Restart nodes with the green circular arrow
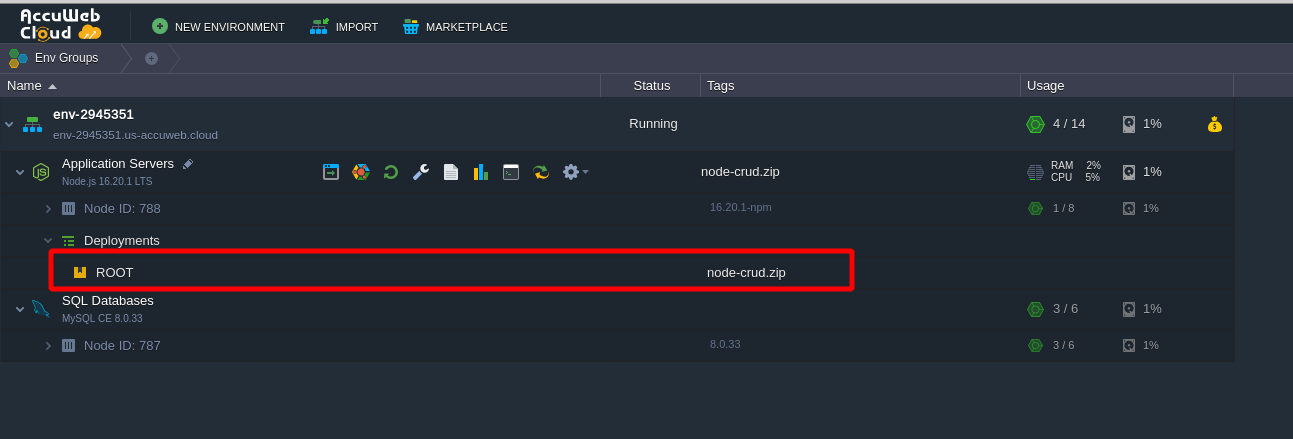The width and height of the screenshot is (1293, 439). 391,172
